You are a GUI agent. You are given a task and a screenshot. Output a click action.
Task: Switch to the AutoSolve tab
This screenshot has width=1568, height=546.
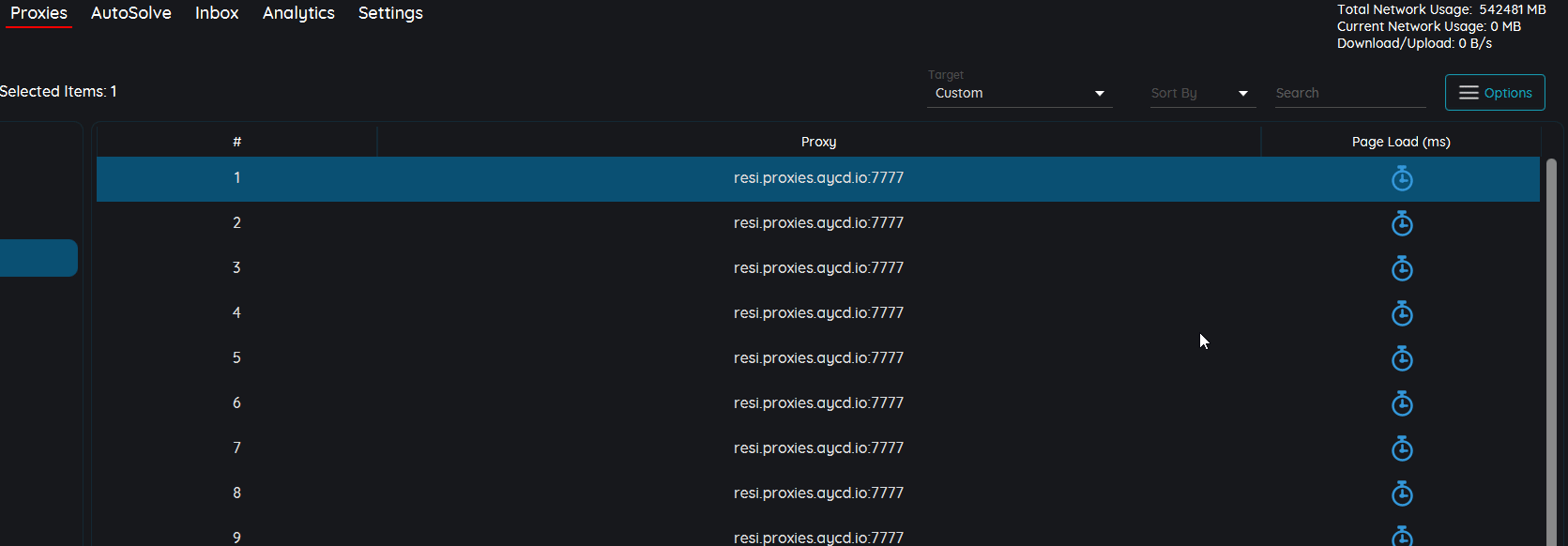(x=131, y=13)
